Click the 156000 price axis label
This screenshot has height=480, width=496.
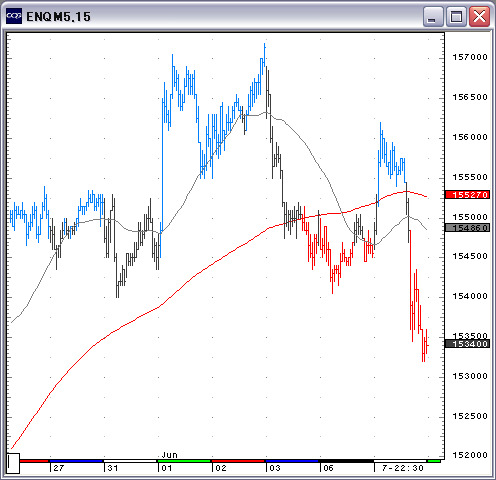[470, 137]
